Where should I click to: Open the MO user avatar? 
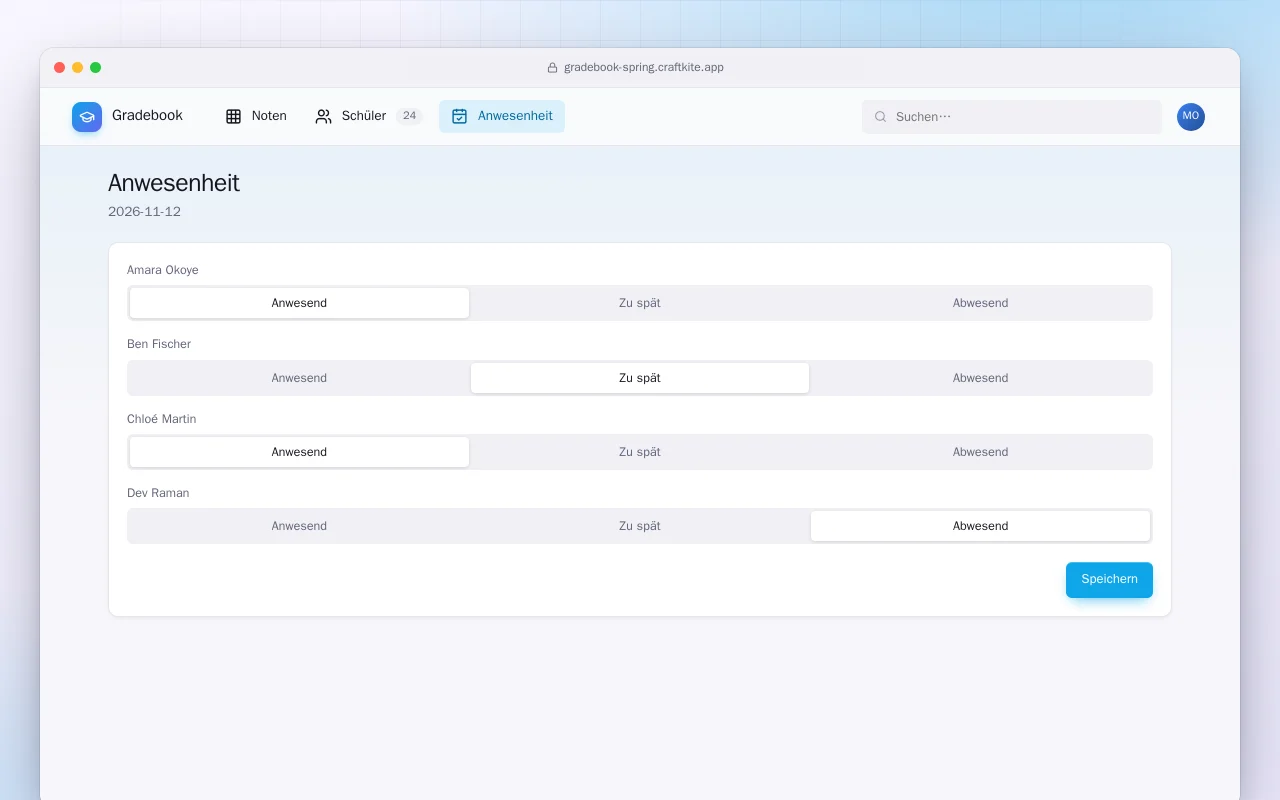1191,117
